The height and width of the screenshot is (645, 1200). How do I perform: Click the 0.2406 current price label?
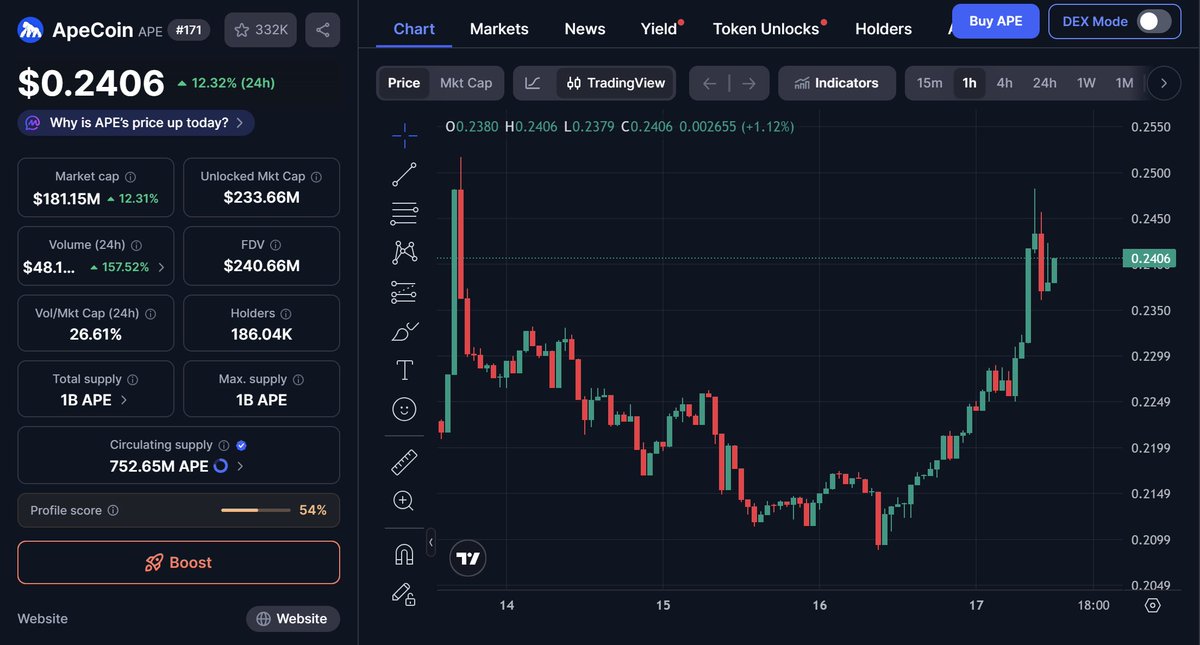[x=1149, y=259]
